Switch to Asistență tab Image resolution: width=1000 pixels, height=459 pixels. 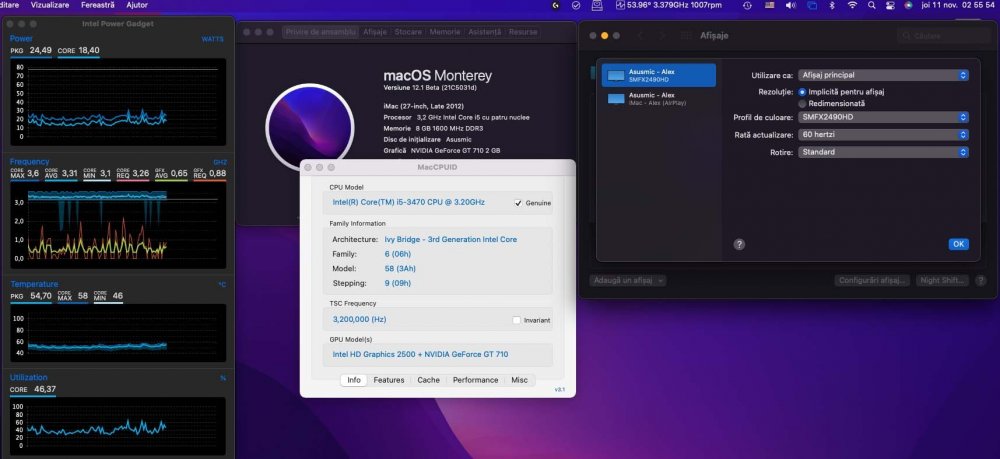(485, 32)
